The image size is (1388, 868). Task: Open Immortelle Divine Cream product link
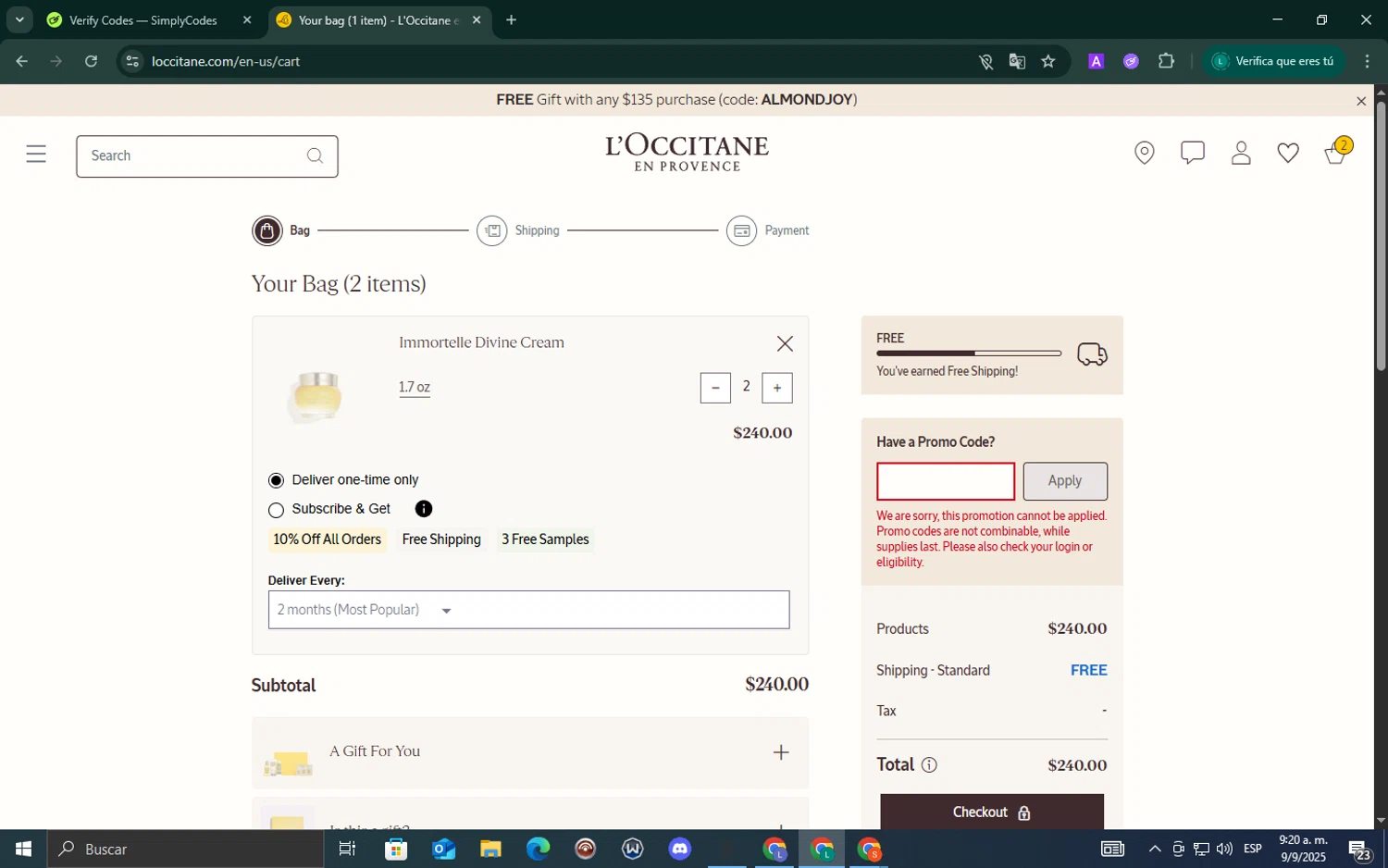coord(481,342)
